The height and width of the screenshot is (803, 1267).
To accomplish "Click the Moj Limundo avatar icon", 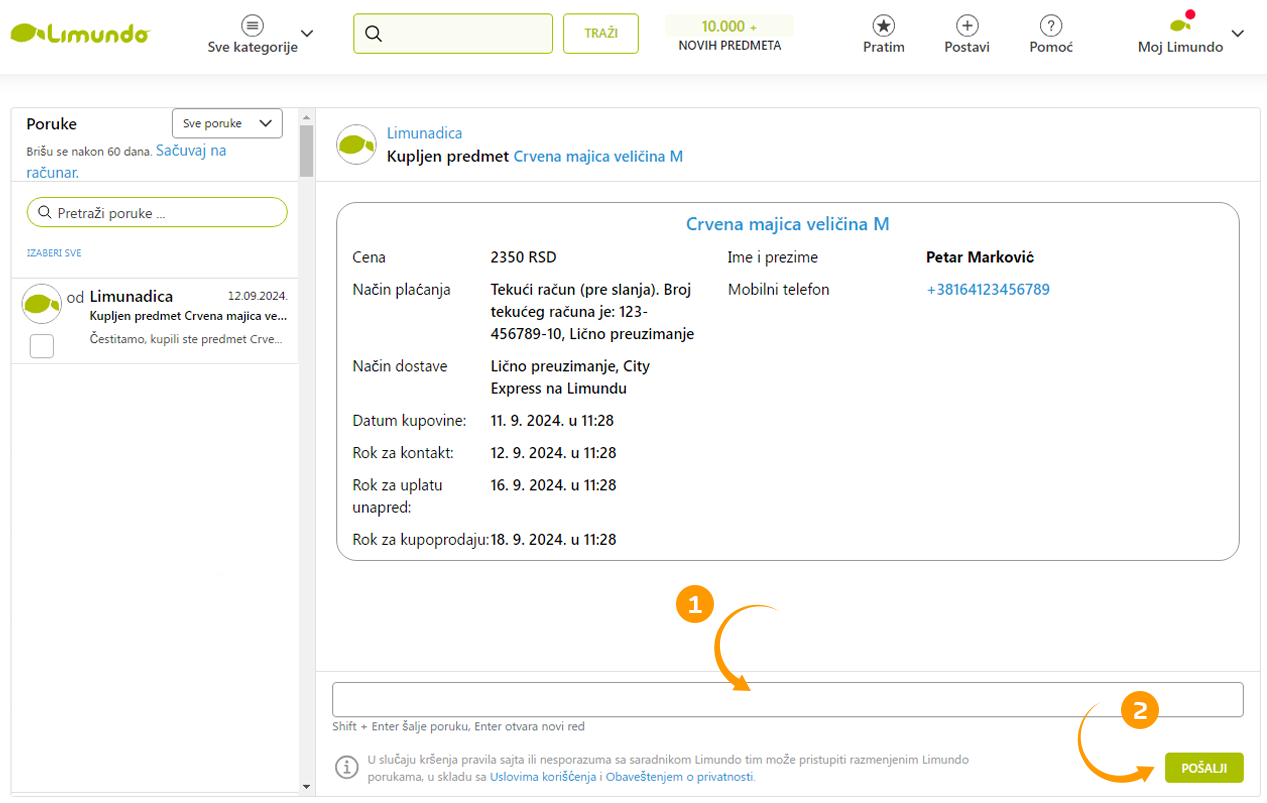I will point(1181,23).
